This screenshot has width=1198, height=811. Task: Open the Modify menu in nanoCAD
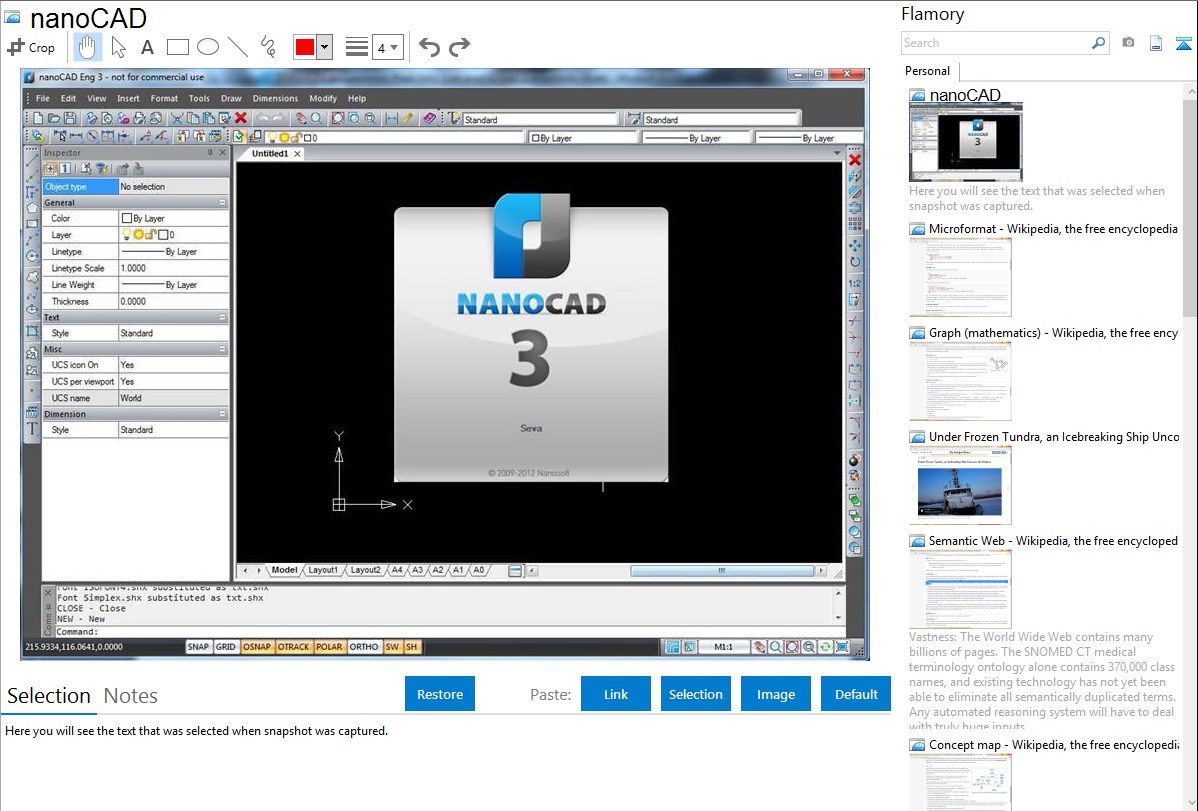click(x=322, y=98)
